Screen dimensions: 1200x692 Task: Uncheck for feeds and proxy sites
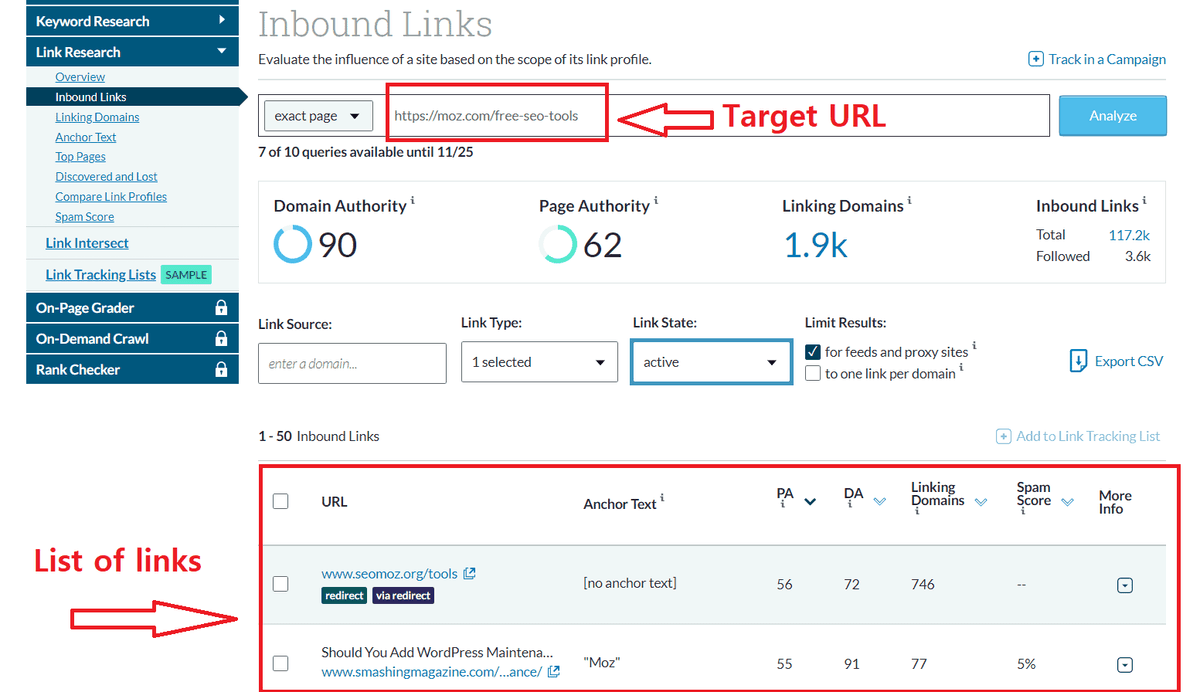(813, 352)
